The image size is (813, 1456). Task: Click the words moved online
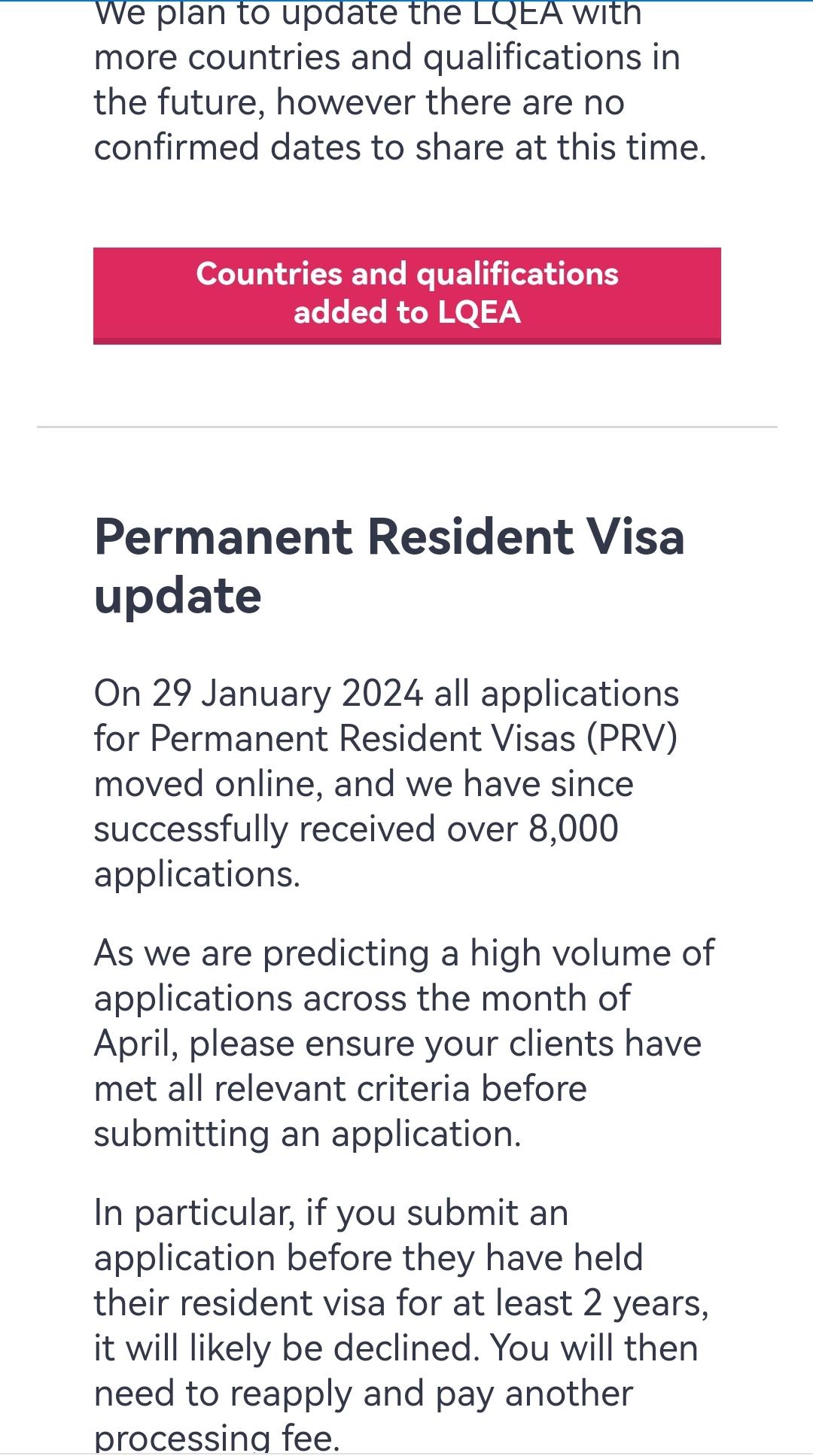click(208, 784)
